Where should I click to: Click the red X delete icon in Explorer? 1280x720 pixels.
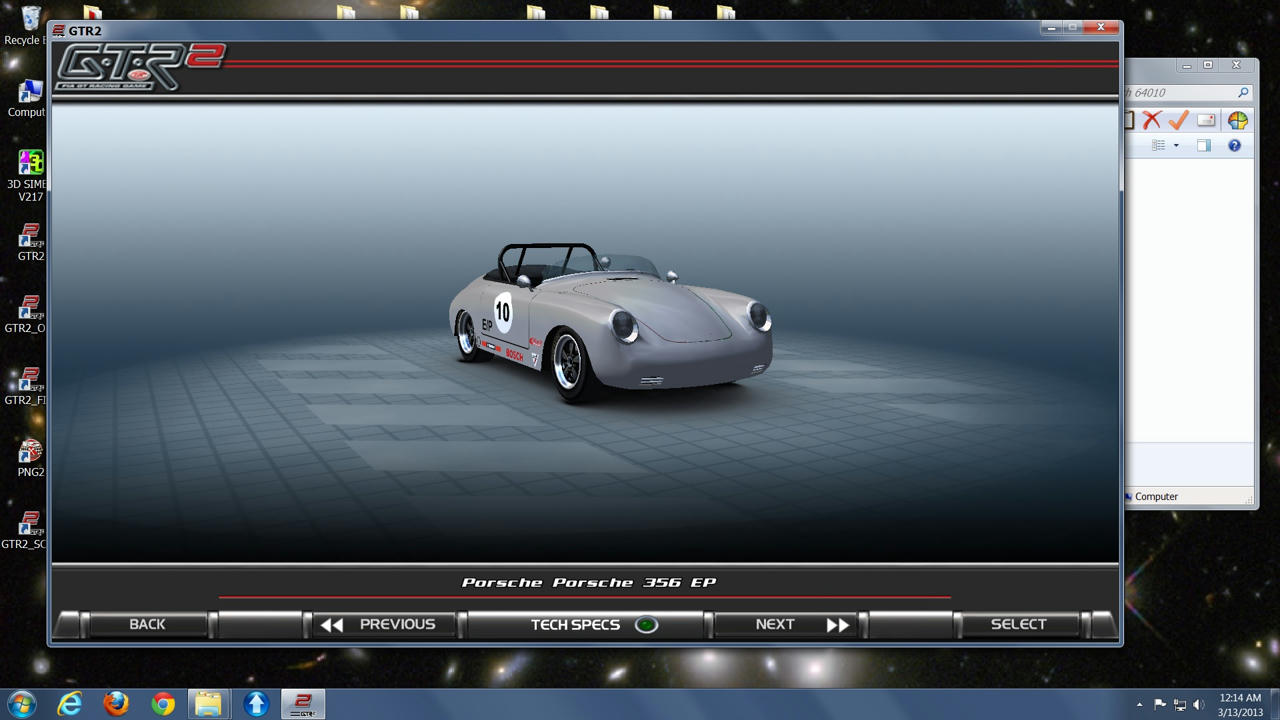pyautogui.click(x=1152, y=120)
